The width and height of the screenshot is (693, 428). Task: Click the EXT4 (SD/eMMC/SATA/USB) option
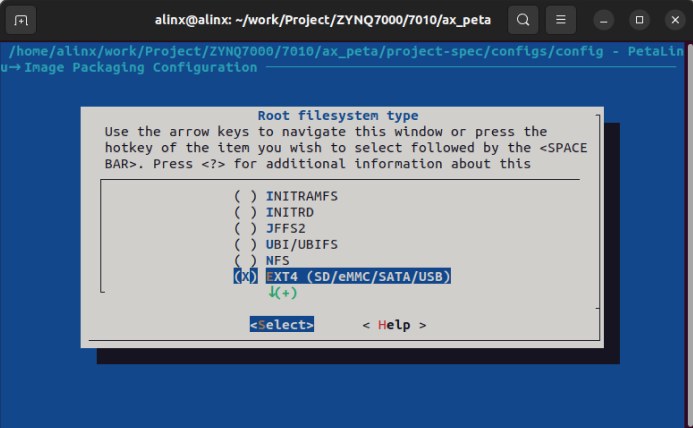click(342, 277)
